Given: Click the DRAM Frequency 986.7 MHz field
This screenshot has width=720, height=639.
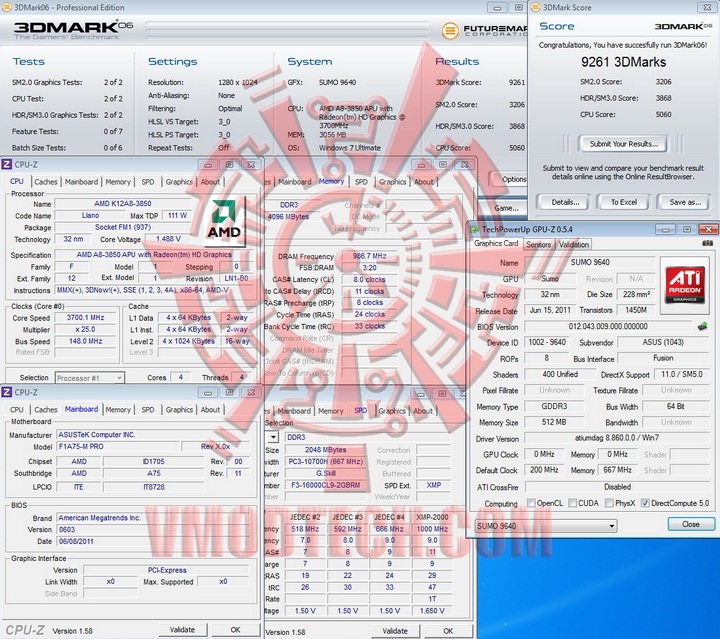Looking at the screenshot, I should click(x=370, y=256).
